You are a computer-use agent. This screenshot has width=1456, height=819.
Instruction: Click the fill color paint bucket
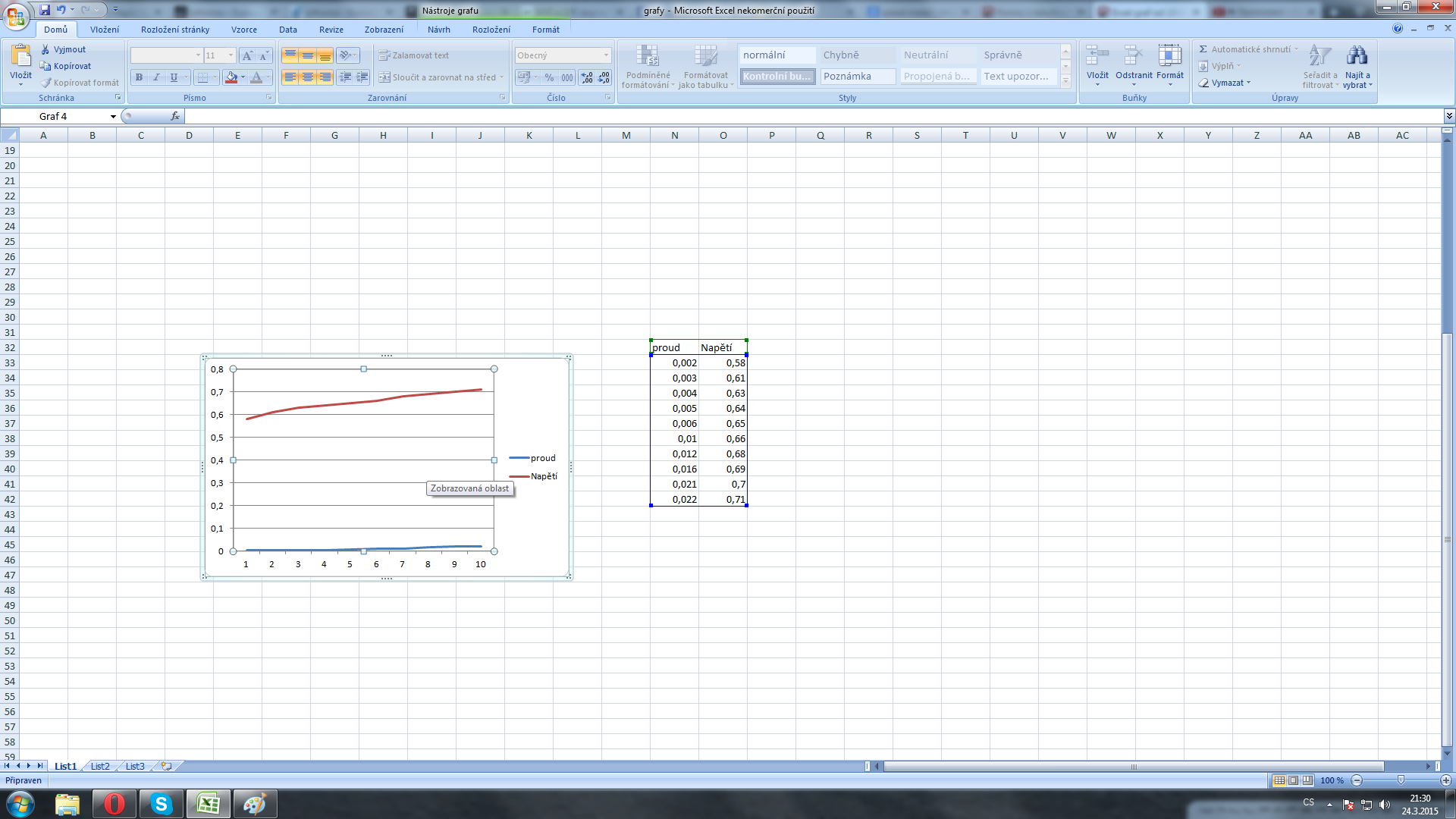(x=232, y=77)
